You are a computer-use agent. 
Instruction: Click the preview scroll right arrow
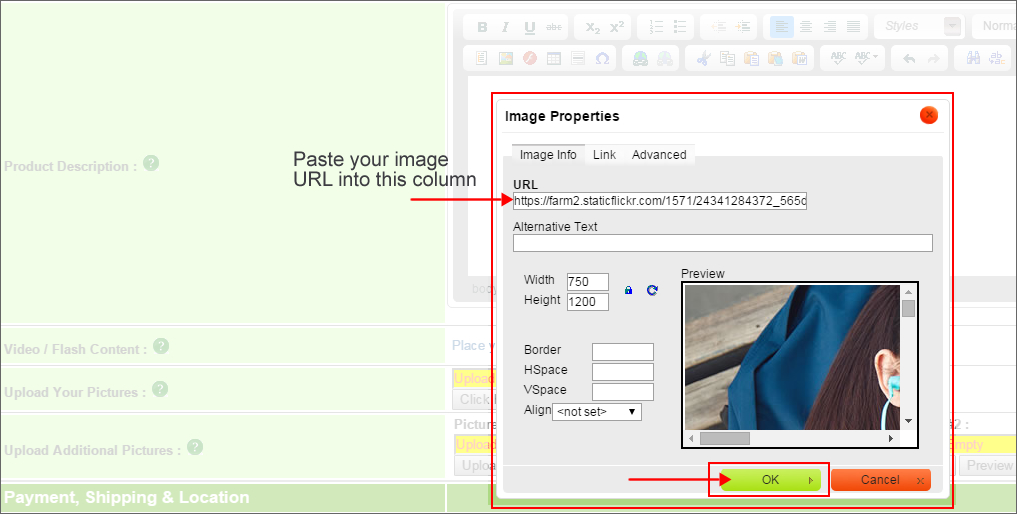pos(891,439)
